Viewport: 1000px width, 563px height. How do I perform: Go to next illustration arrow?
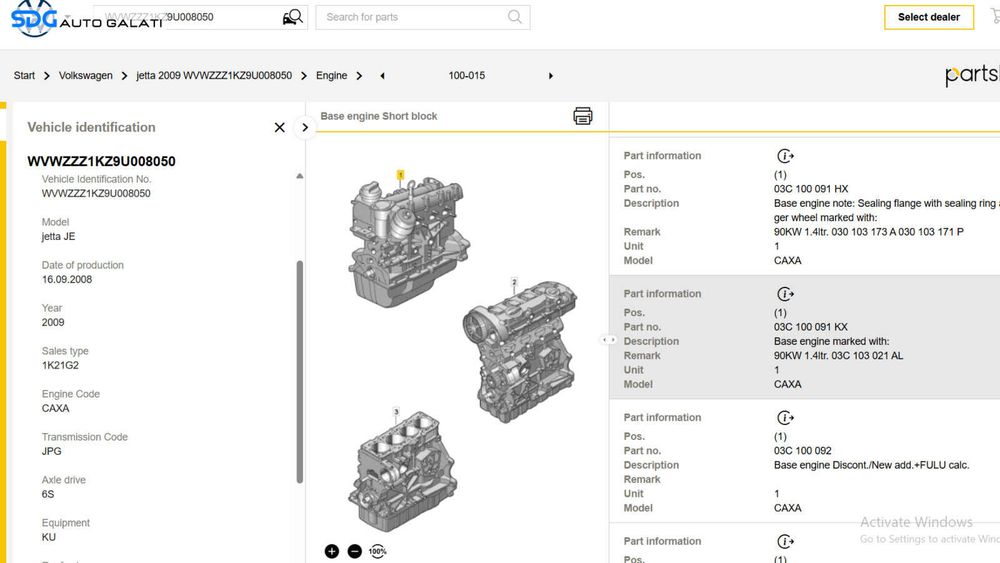pyautogui.click(x=550, y=76)
